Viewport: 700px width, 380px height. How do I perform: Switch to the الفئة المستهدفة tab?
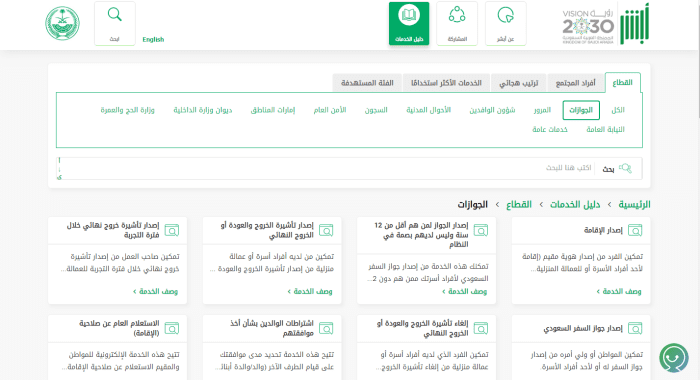367,83
